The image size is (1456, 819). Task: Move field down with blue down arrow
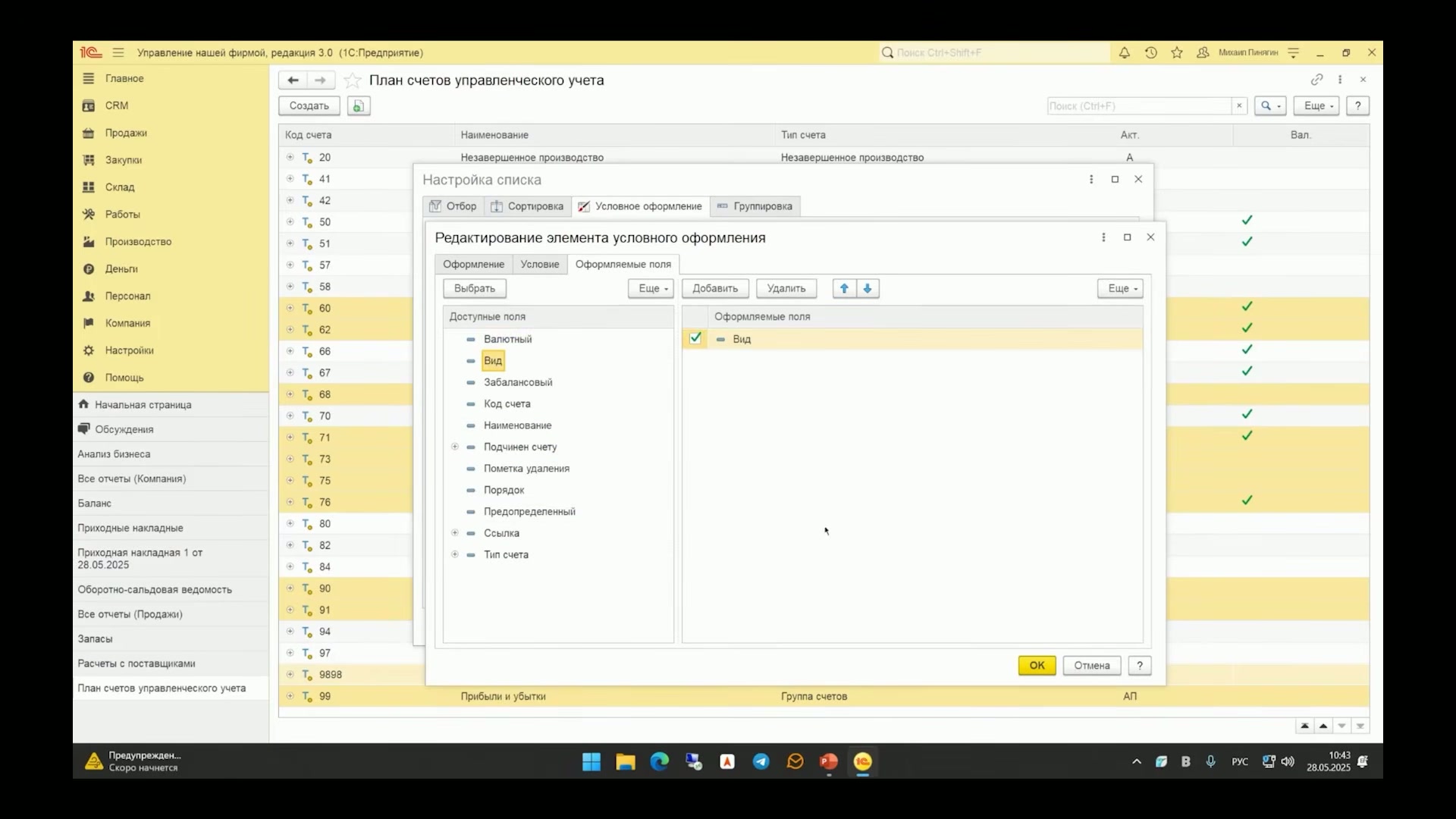[868, 288]
